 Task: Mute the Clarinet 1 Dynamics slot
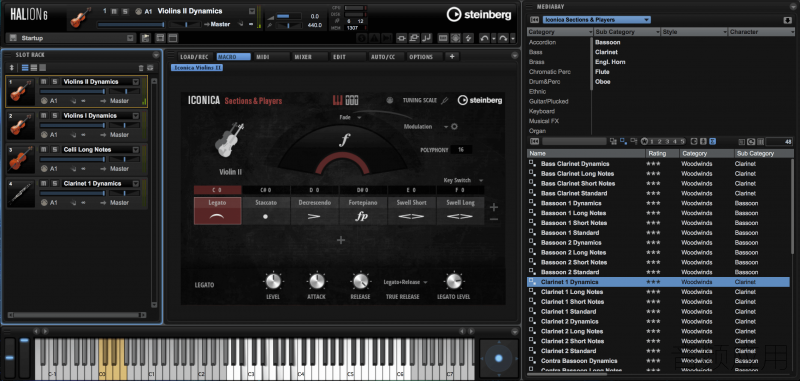point(43,184)
